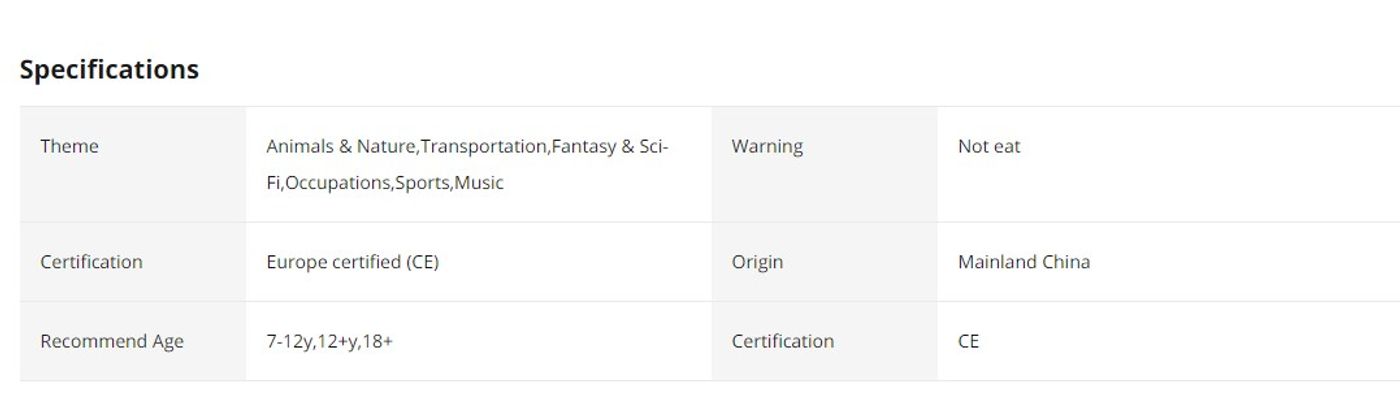Click the Origin label cell

[824, 262]
